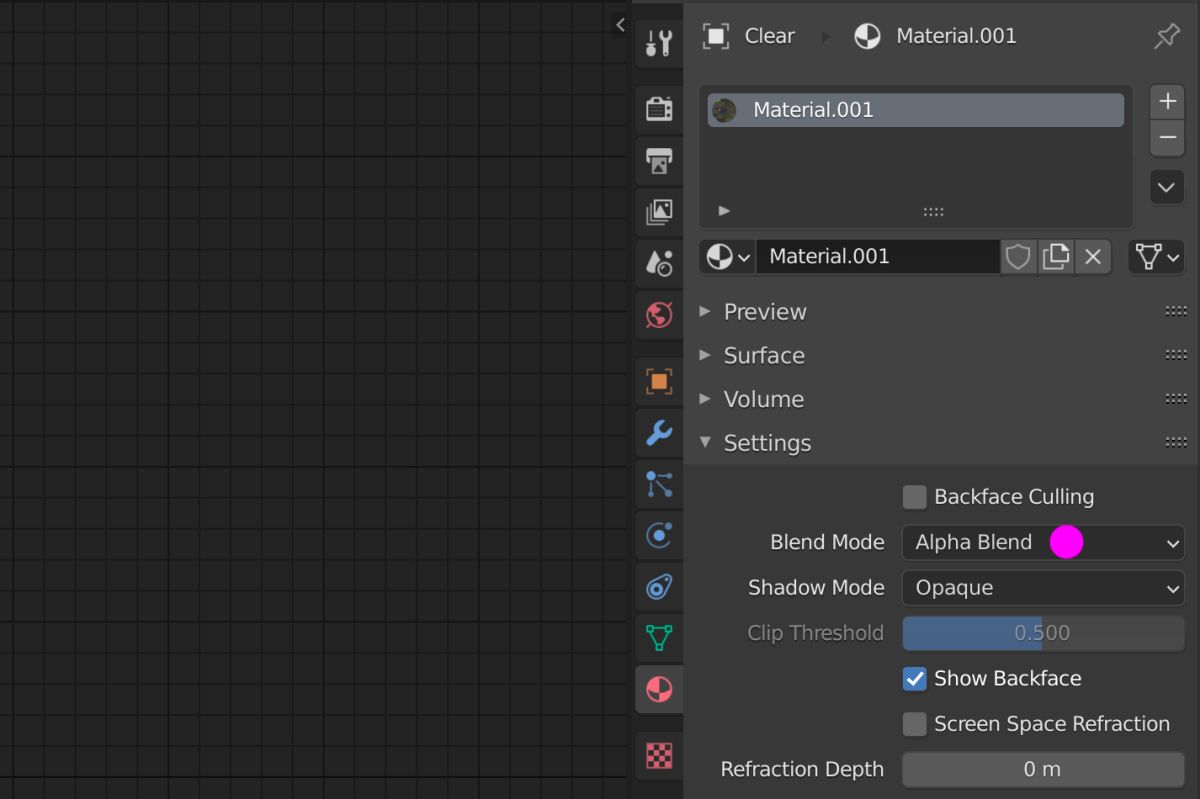This screenshot has height=799, width=1200.
Task: Open material link mode dropdown
Action: [x=1156, y=257]
